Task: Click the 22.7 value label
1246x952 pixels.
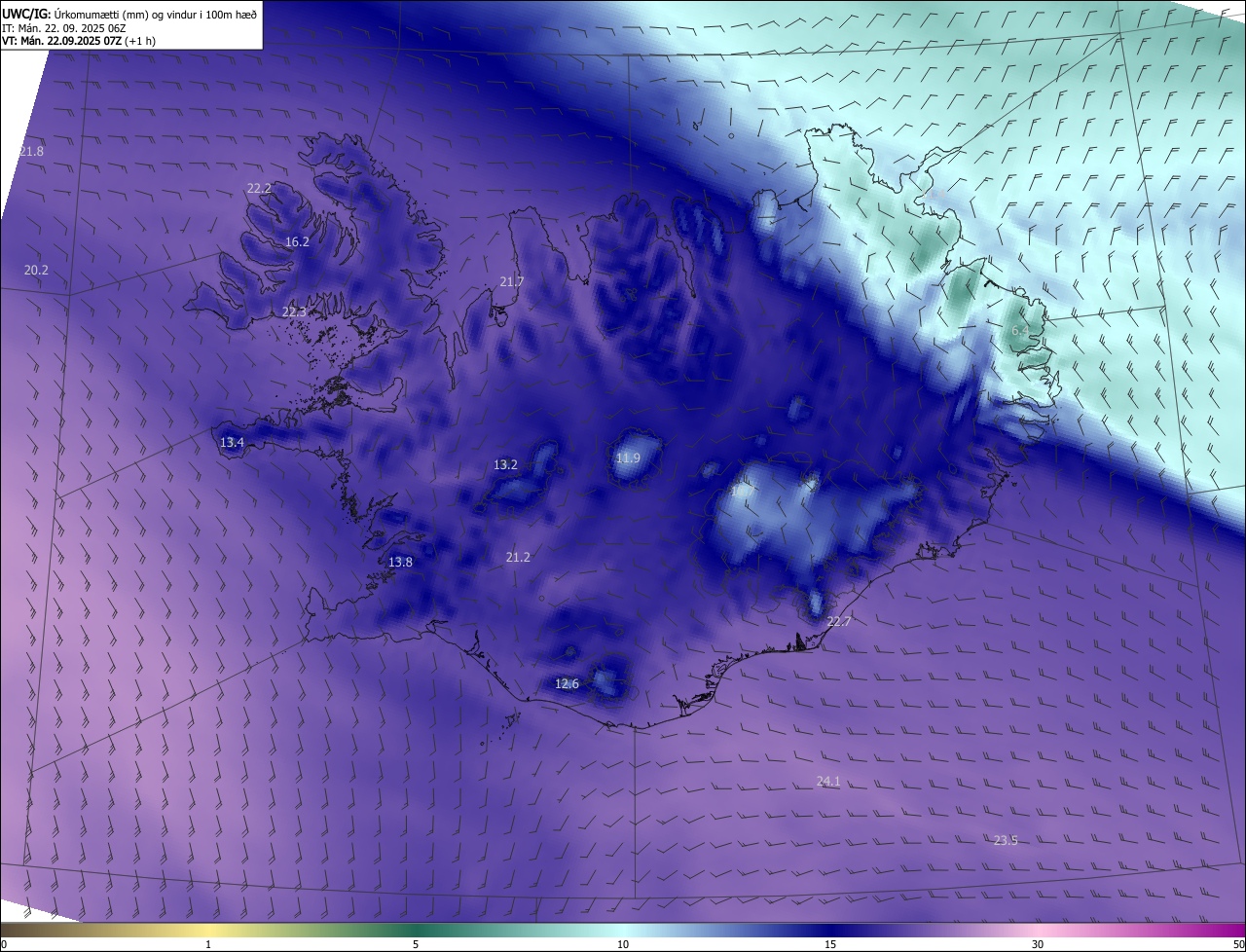Action: (838, 622)
